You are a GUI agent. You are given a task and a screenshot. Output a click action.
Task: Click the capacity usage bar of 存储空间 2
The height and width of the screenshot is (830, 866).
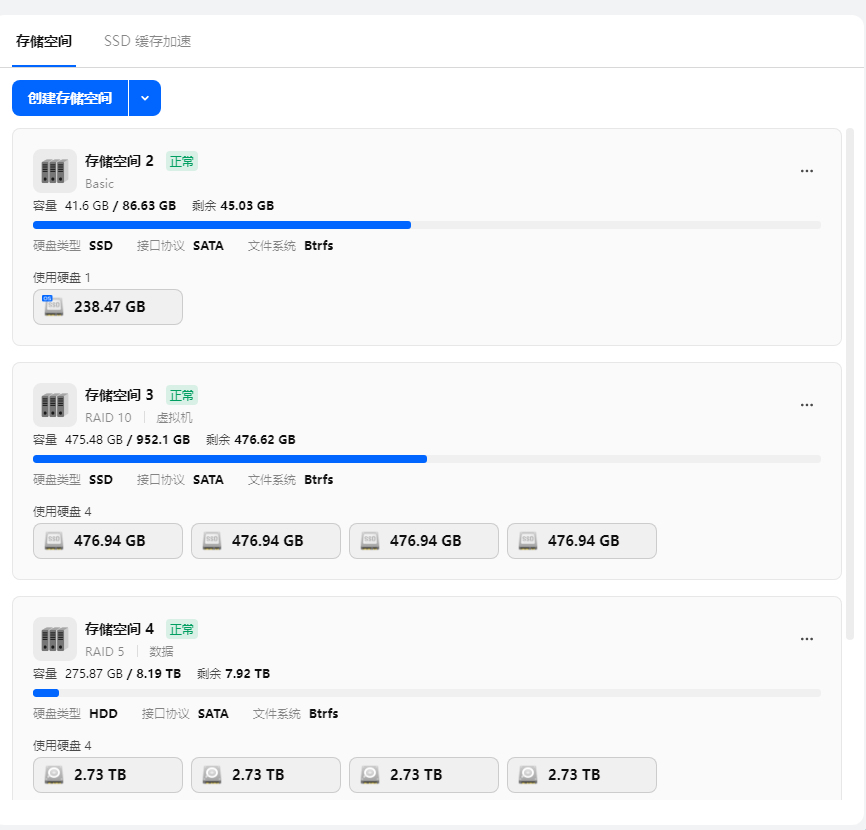coord(426,225)
